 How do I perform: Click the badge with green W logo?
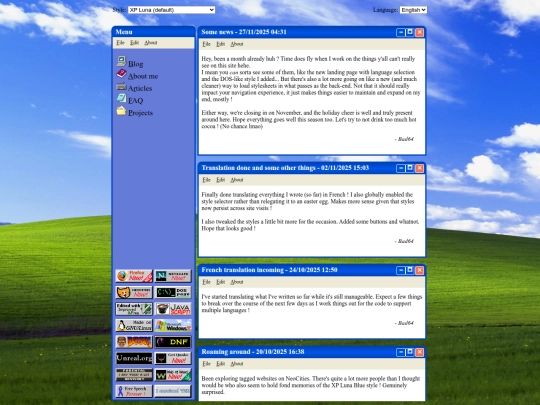coord(173,375)
